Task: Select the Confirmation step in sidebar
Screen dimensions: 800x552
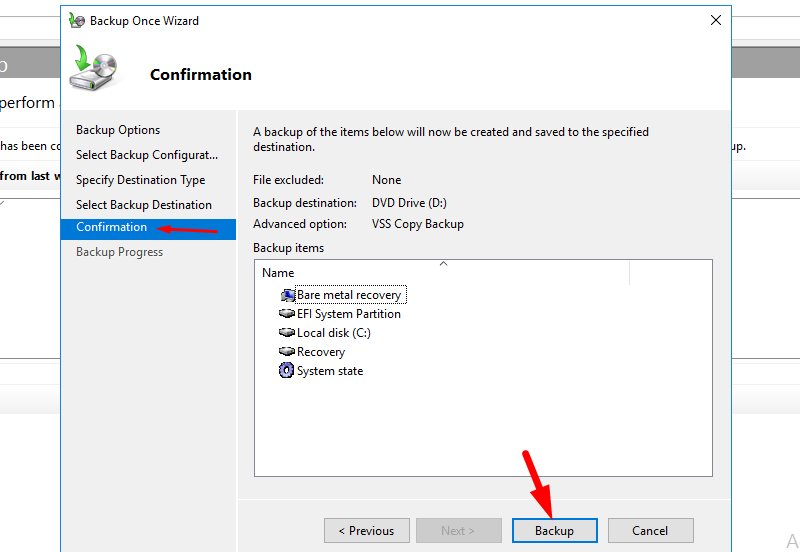Action: point(112,228)
